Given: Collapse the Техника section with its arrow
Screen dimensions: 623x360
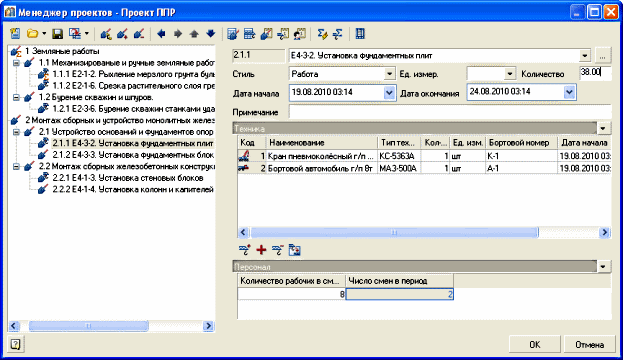Looking at the screenshot, I should (603, 128).
